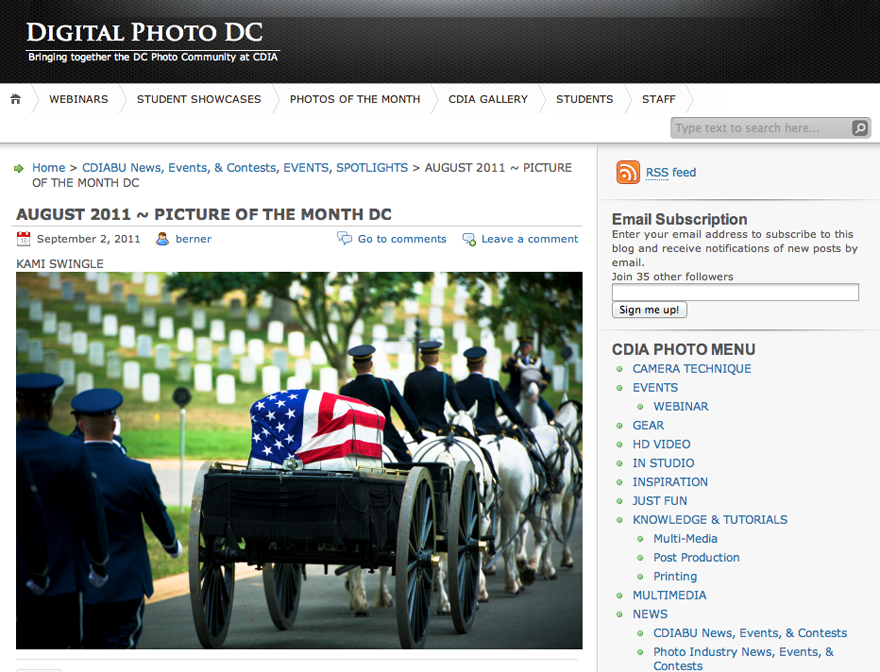The width and height of the screenshot is (880, 672).
Task: Click the Post Production sidebar link
Action: click(696, 557)
